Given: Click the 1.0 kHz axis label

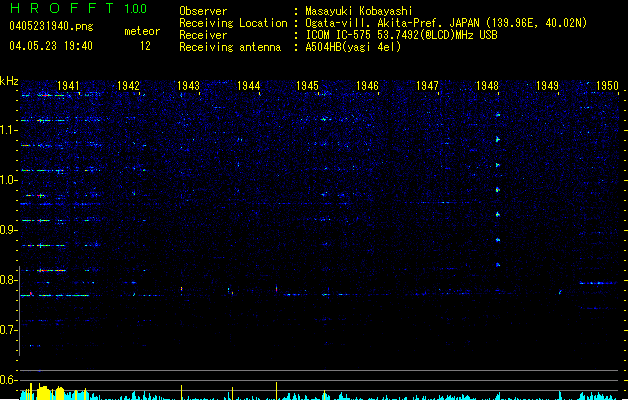Looking at the screenshot, I should click(9, 180).
